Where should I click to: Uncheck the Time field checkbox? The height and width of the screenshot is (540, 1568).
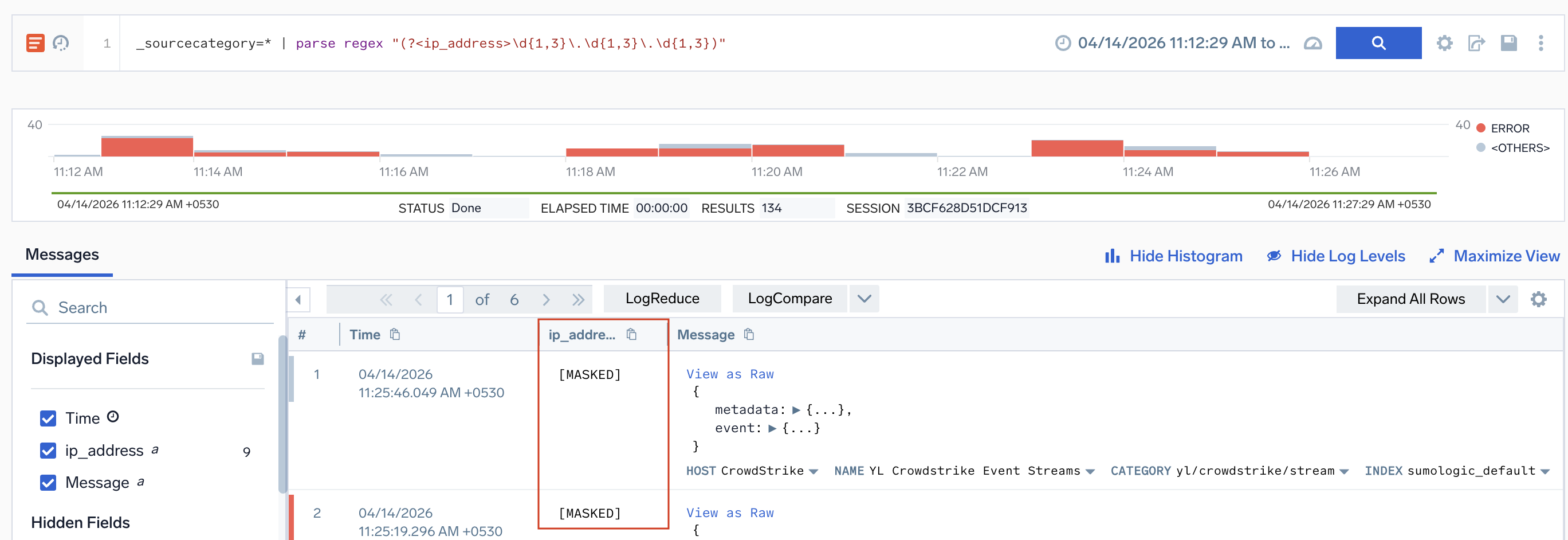click(48, 418)
